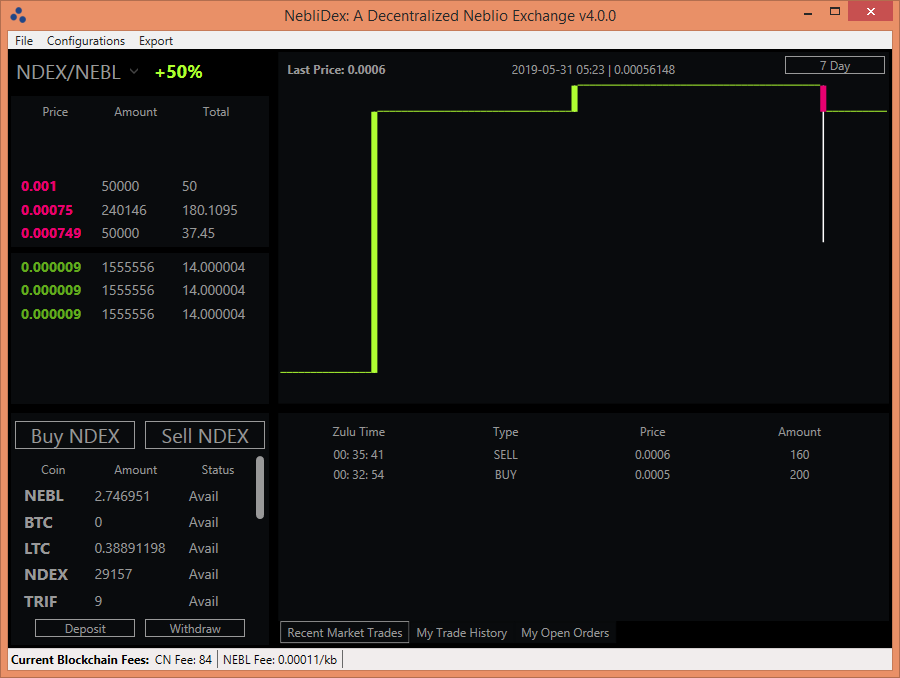The width and height of the screenshot is (900, 678).
Task: Click the Buy NDEX button
Action: click(x=75, y=436)
